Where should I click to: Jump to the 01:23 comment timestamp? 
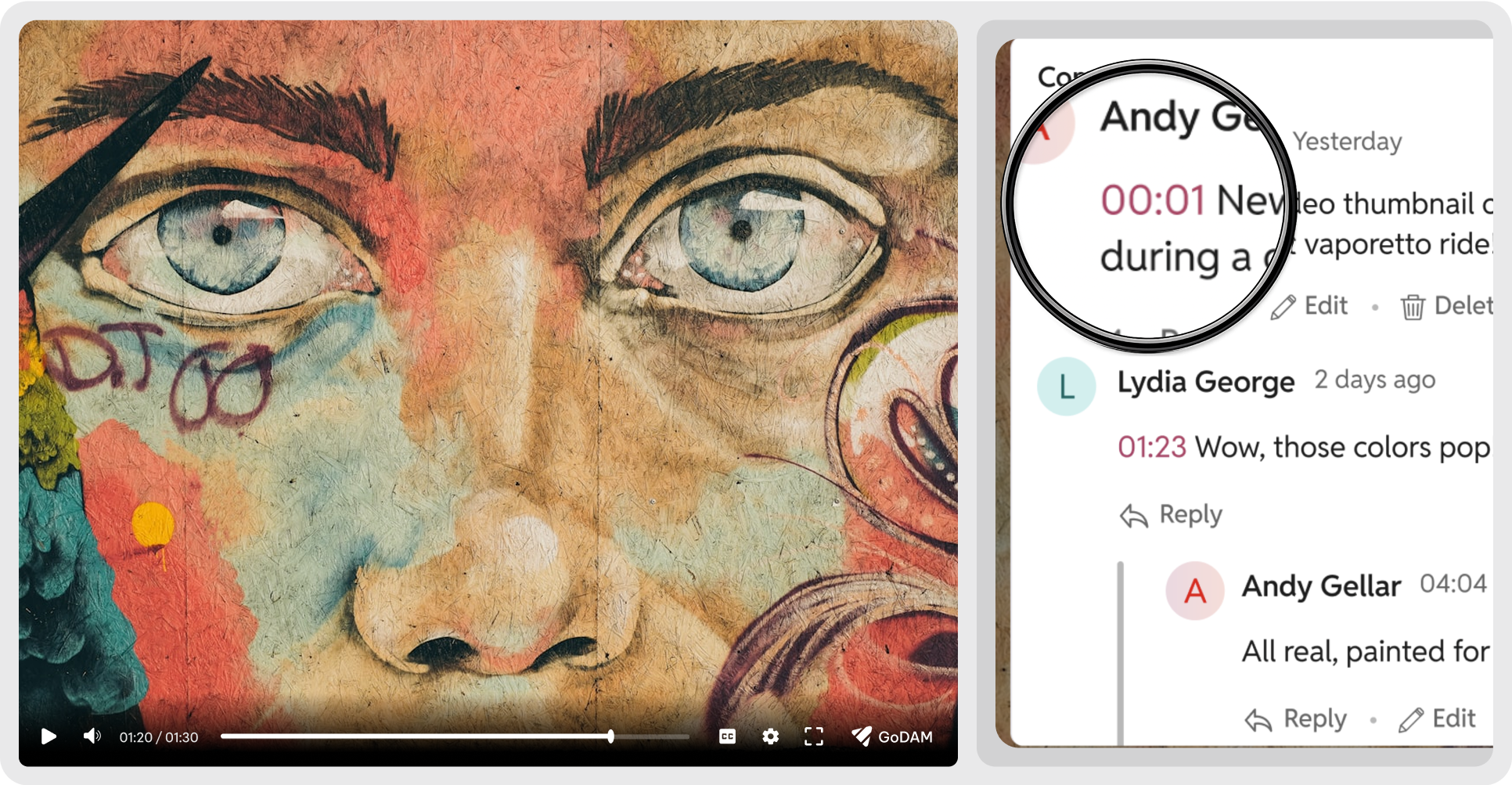[1152, 447]
